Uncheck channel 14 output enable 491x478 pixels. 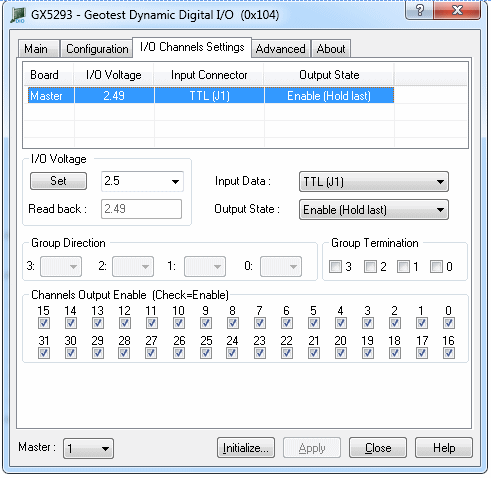[x=71, y=323]
